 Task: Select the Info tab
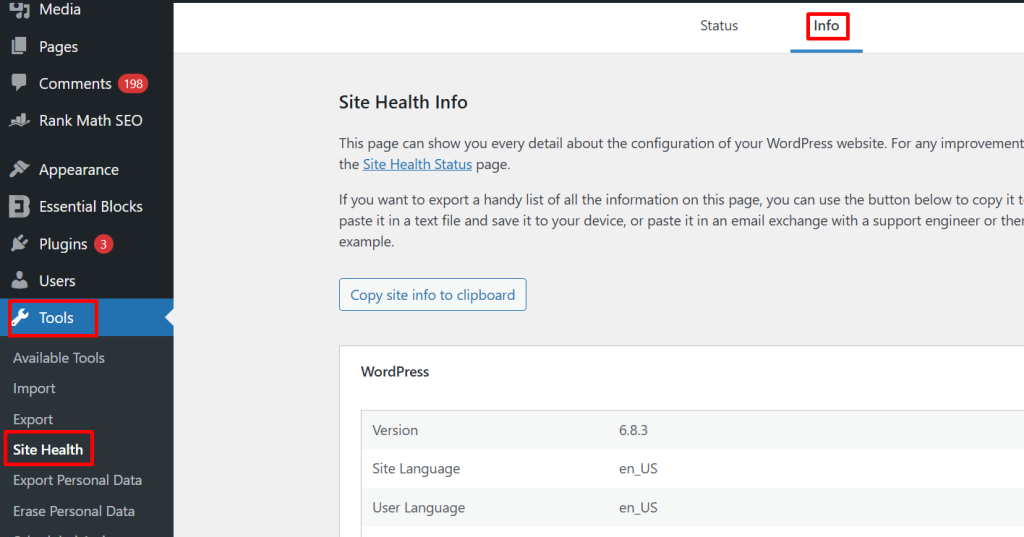826,26
